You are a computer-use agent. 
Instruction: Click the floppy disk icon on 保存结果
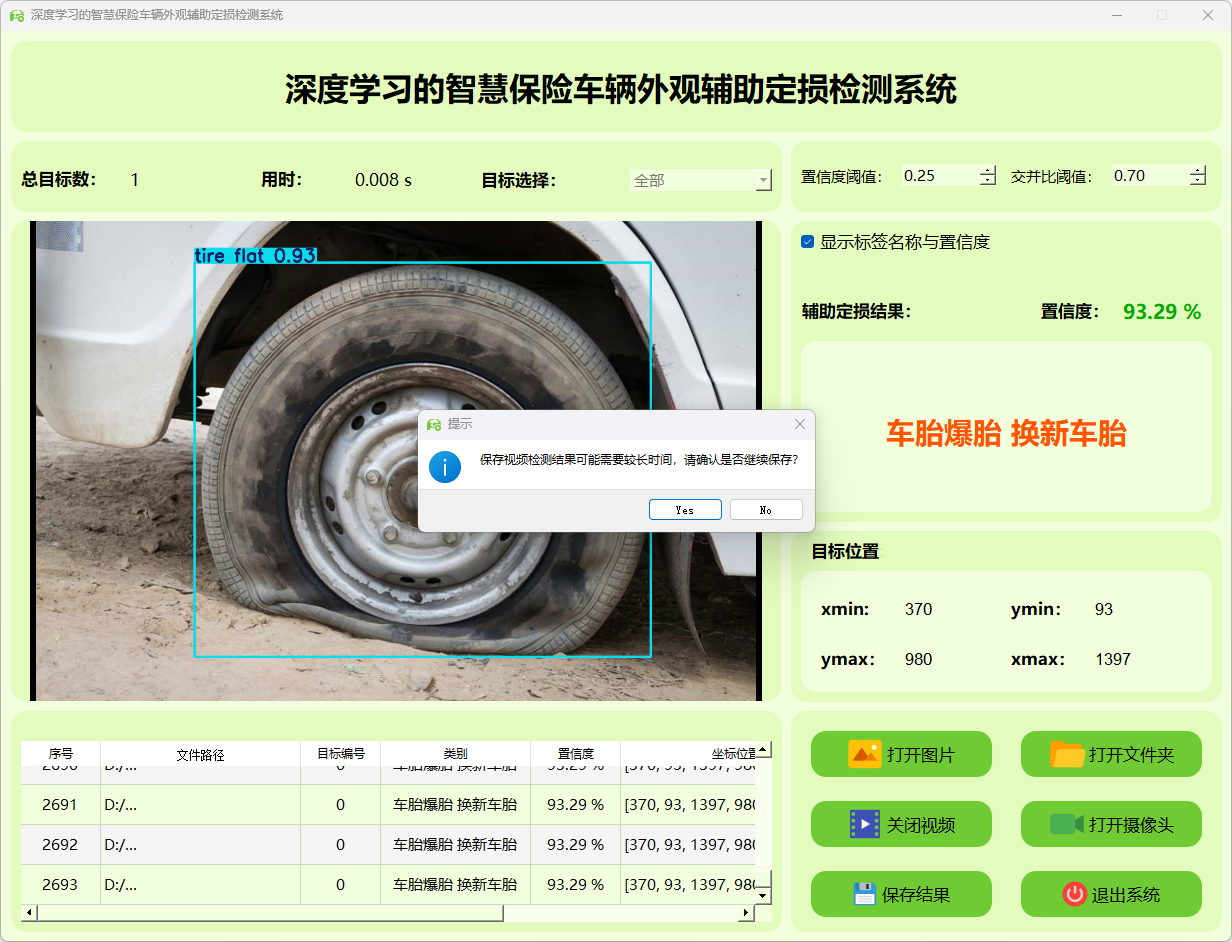(864, 894)
